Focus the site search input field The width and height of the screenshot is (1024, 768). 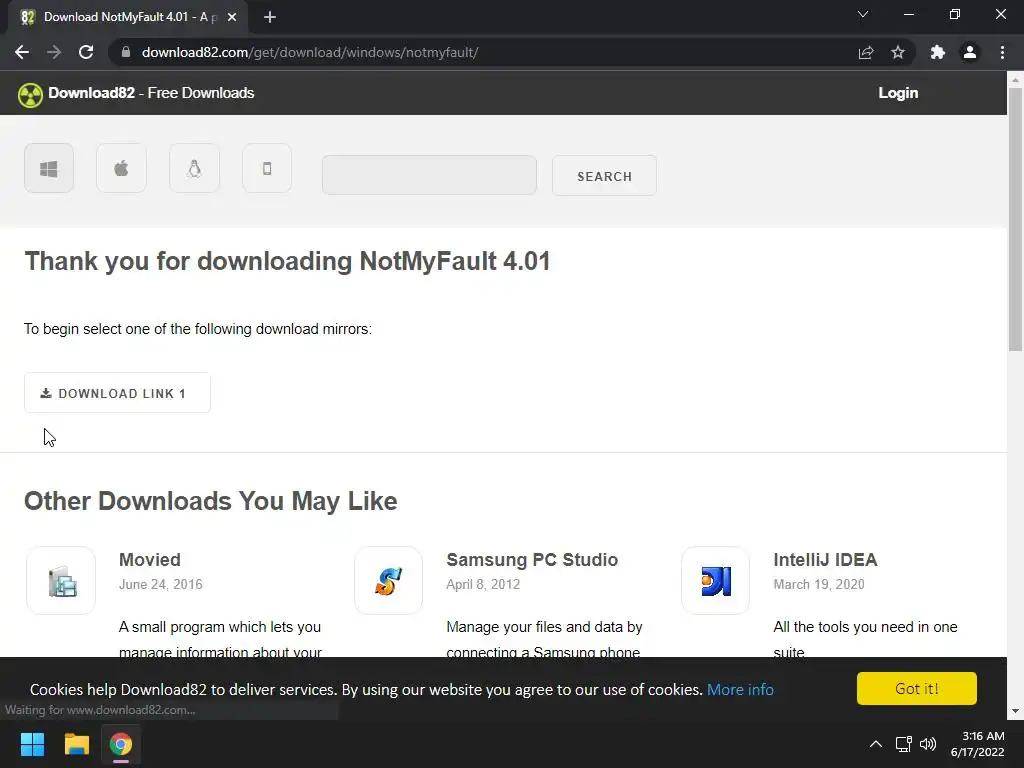coord(429,175)
